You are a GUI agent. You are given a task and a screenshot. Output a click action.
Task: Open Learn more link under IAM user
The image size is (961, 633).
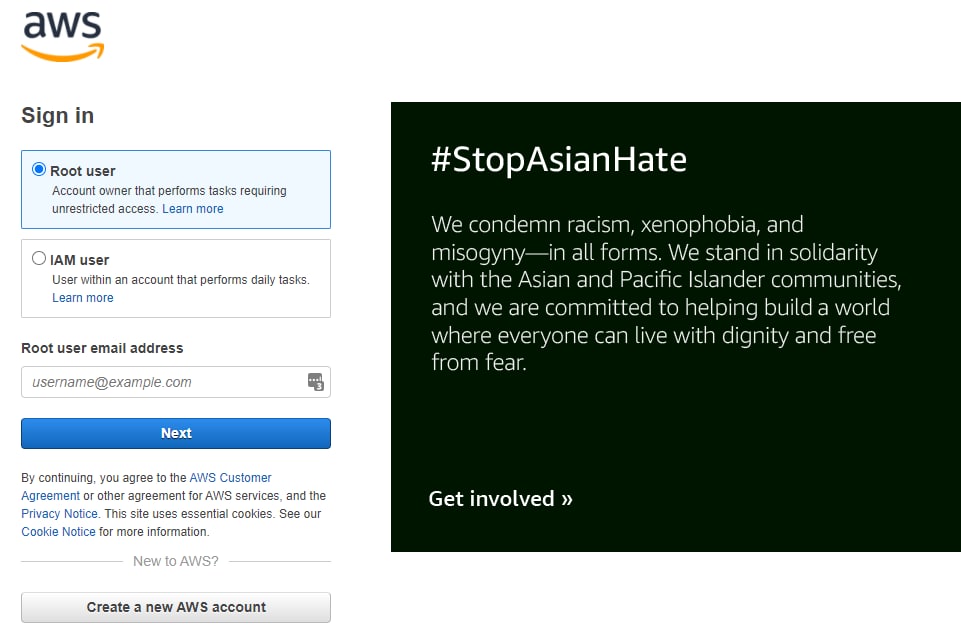tap(83, 298)
